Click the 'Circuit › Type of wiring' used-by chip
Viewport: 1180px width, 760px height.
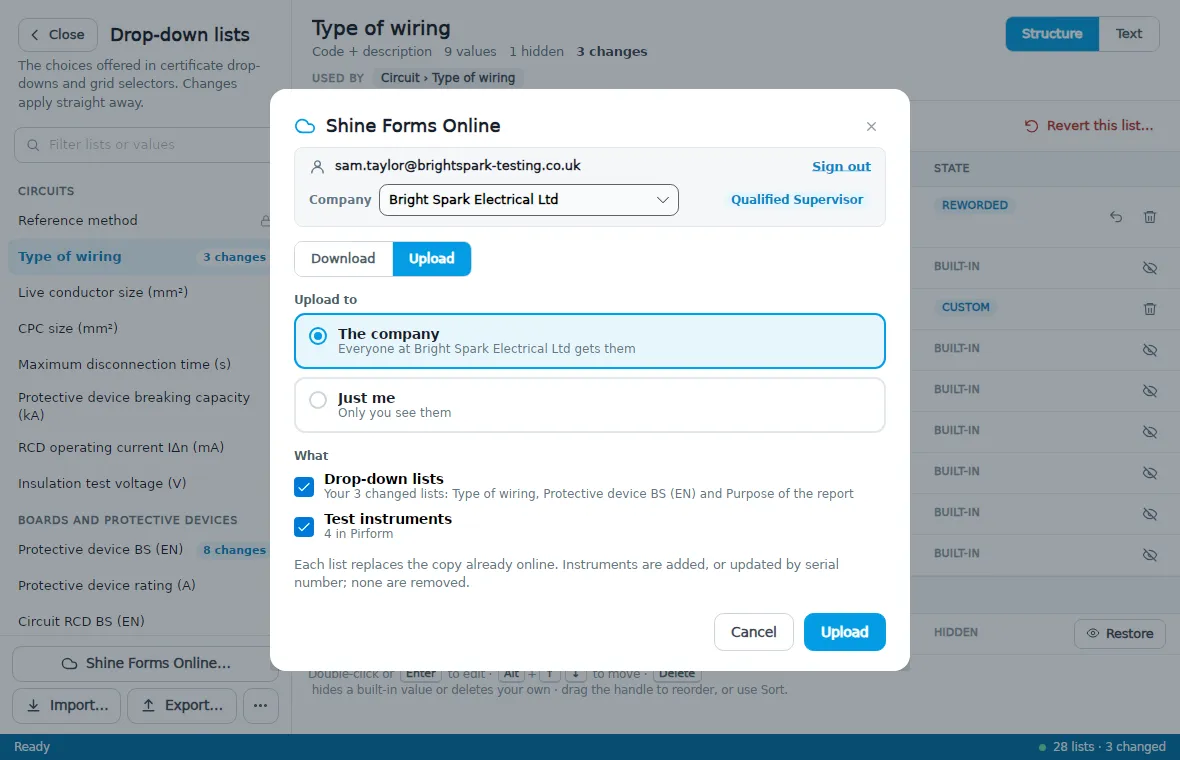448,78
